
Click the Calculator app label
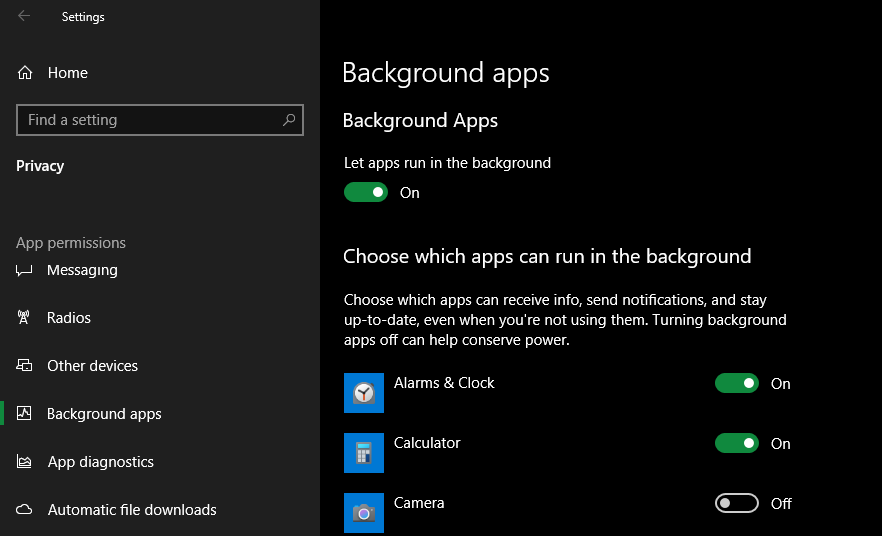[427, 443]
